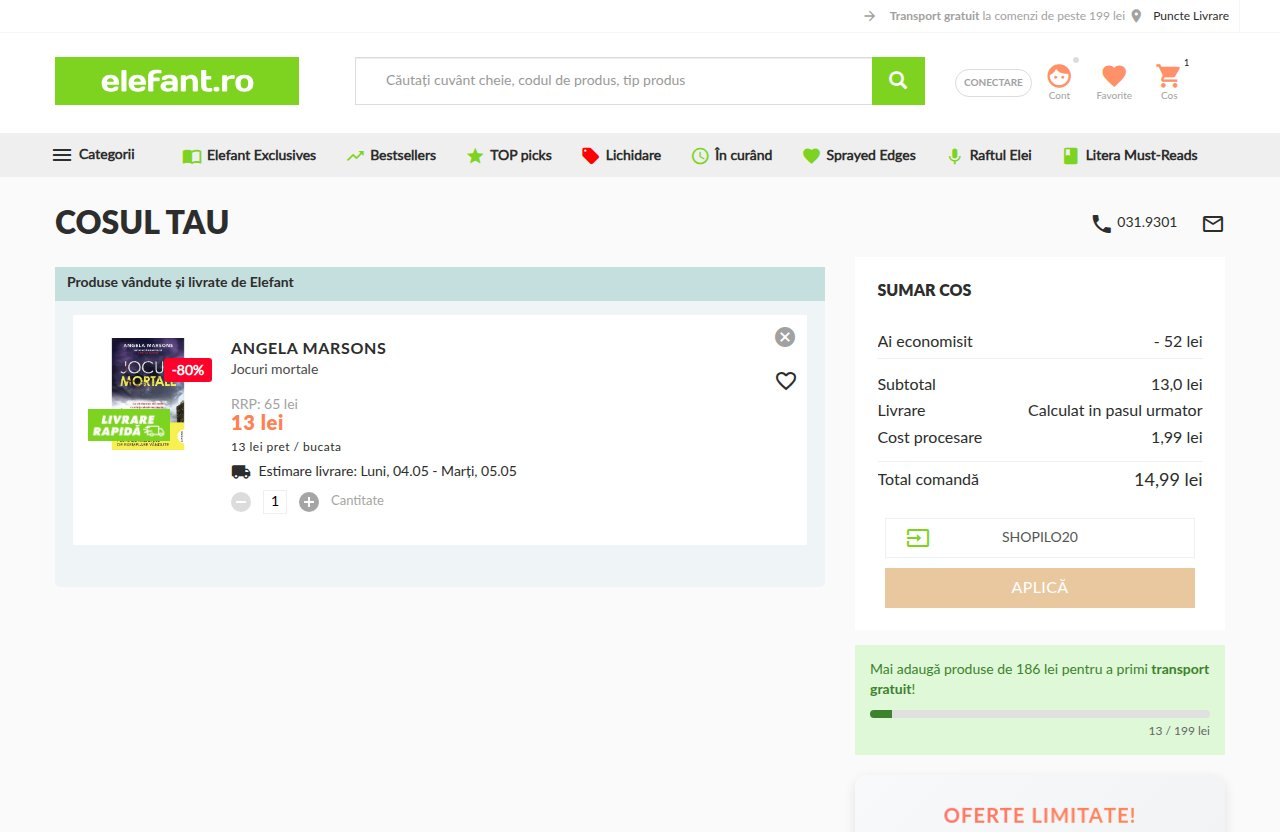The height and width of the screenshot is (832, 1280).
Task: Click the -80% discount badge
Action: tap(188, 370)
